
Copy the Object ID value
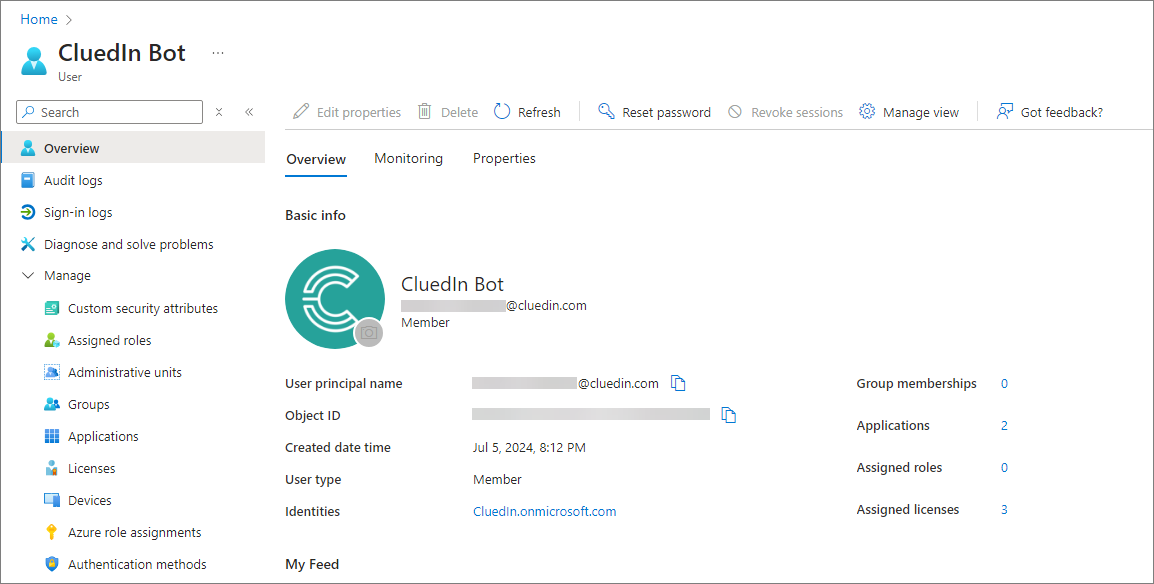728,414
